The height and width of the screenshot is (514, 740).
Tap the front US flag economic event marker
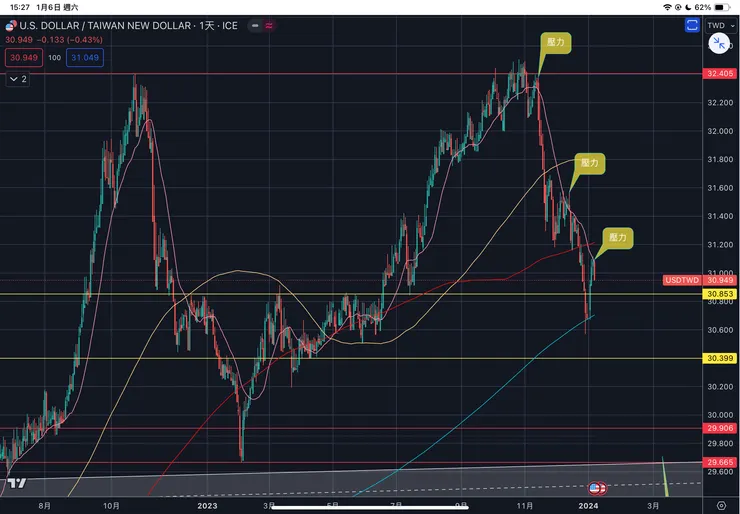tap(595, 489)
